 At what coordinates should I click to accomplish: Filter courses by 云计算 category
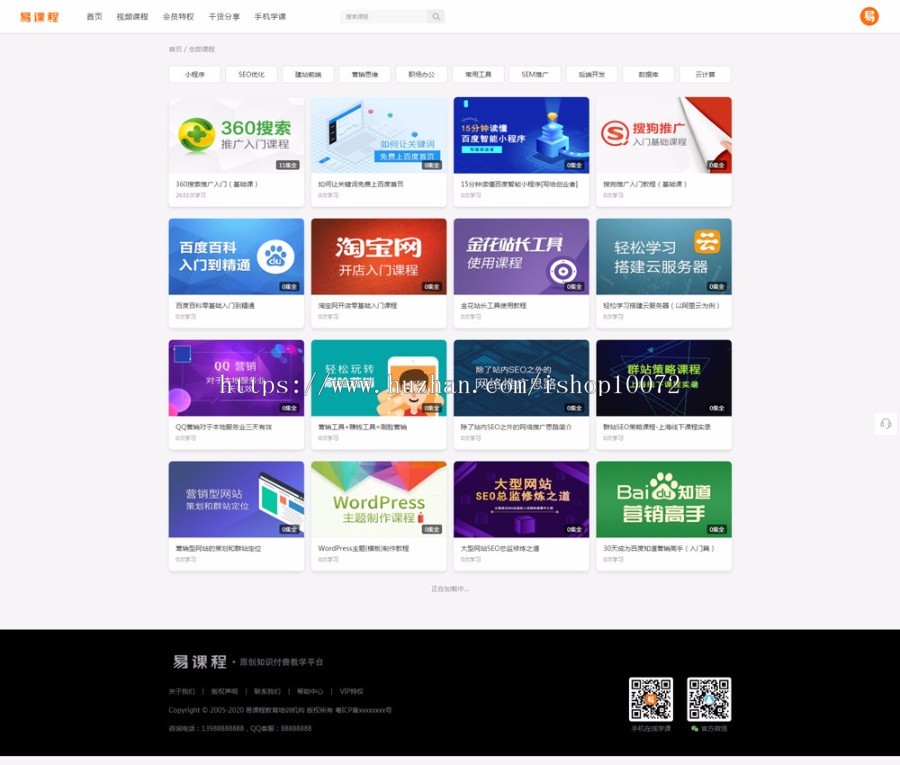pyautogui.click(x=705, y=75)
